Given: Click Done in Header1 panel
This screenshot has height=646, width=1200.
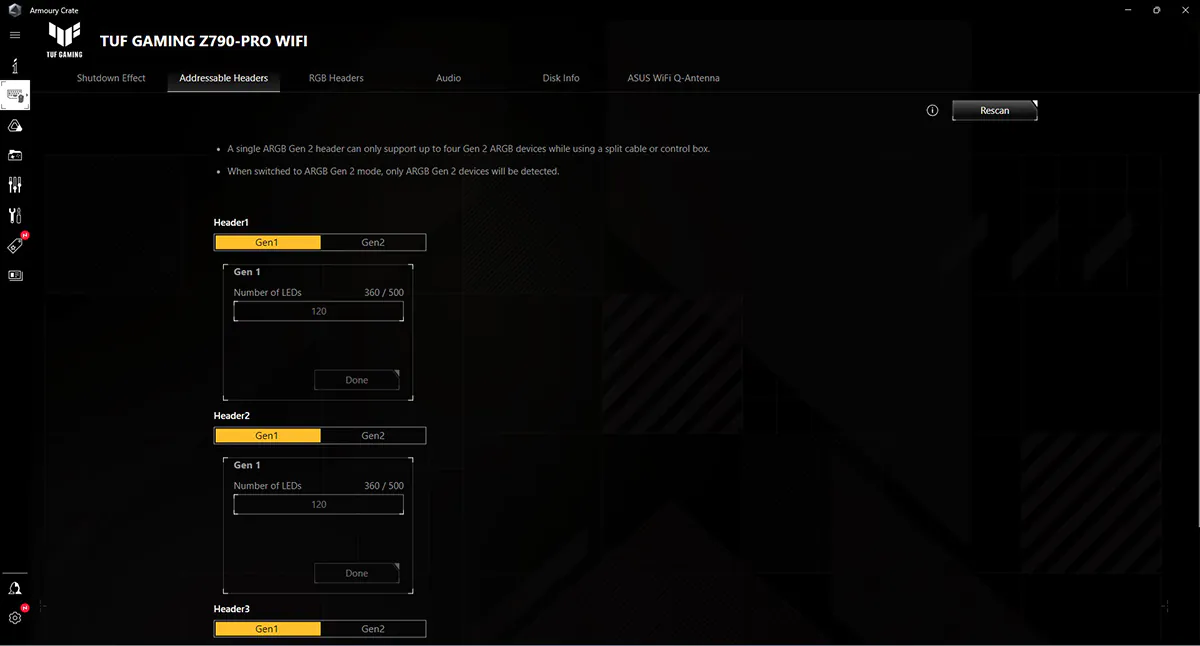Looking at the screenshot, I should tap(357, 380).
